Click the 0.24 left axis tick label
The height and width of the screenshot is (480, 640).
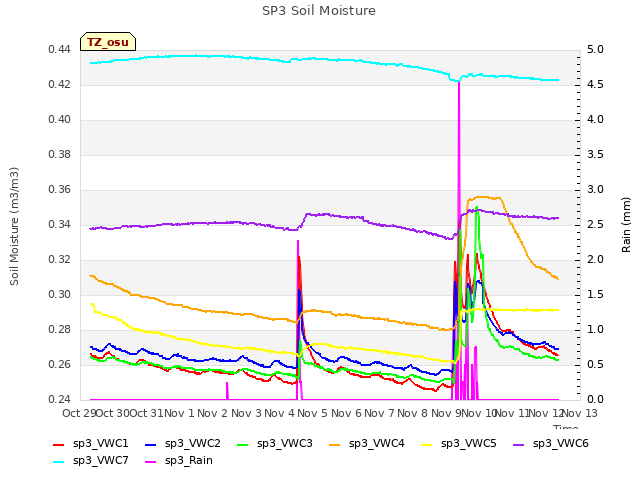coord(59,400)
